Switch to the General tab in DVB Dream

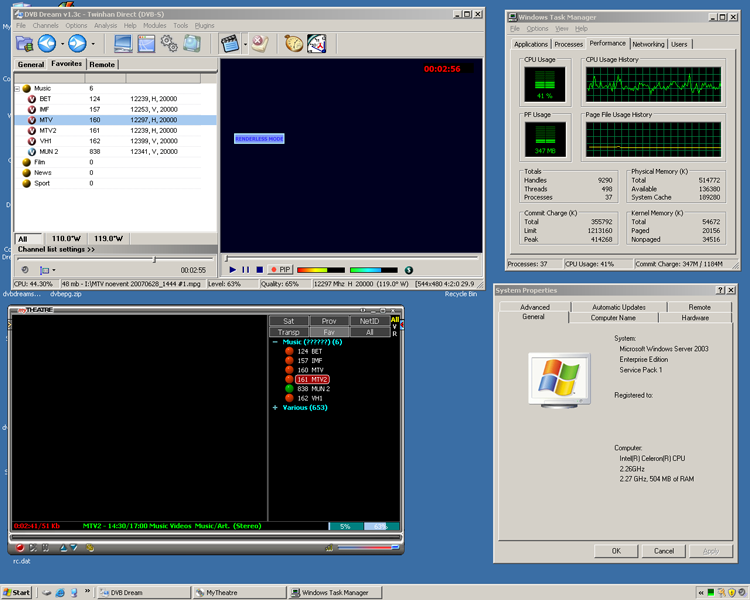tap(31, 64)
